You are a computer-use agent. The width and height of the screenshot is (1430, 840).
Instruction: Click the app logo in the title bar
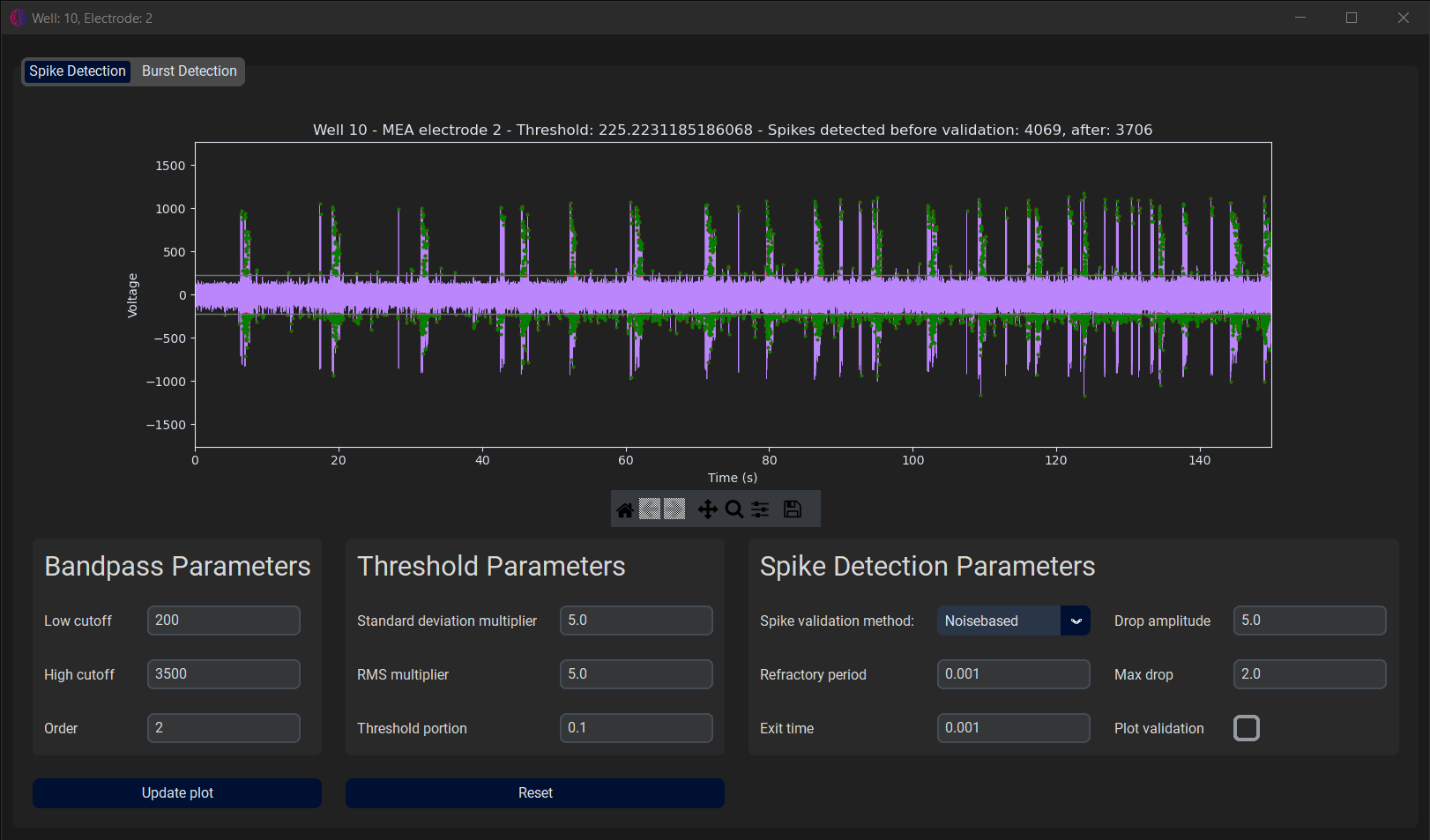(17, 18)
